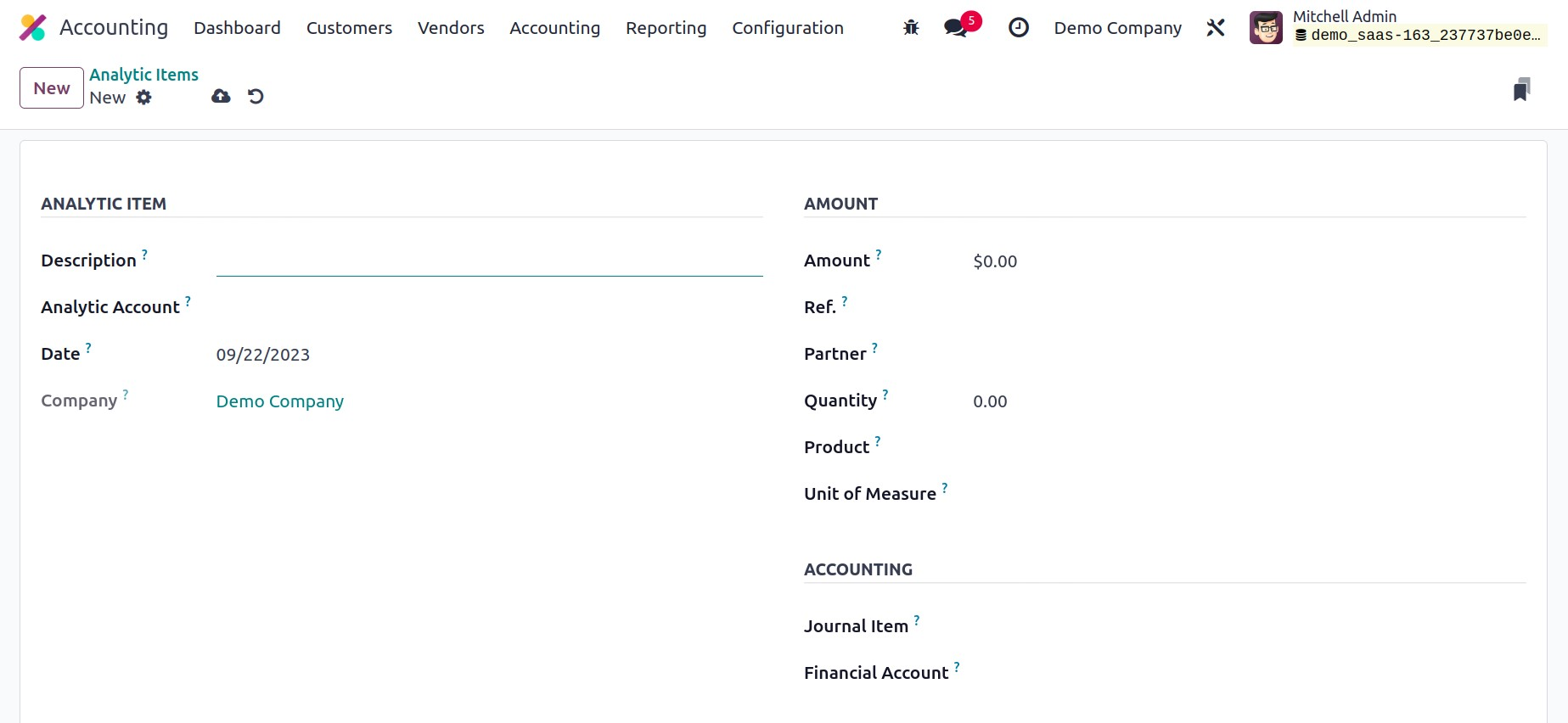Image resolution: width=1568 pixels, height=723 pixels.
Task: Go back via Analytic Items breadcrumb
Action: (143, 75)
